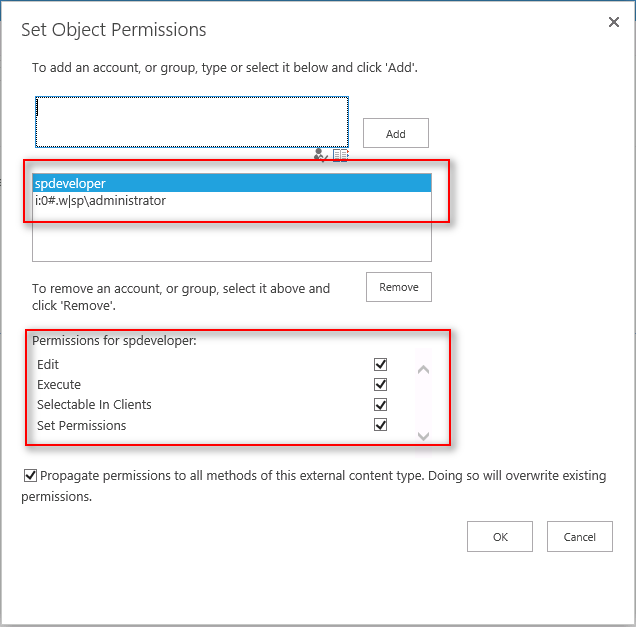Focus the account name input box
The height and width of the screenshot is (627, 636).
point(191,121)
